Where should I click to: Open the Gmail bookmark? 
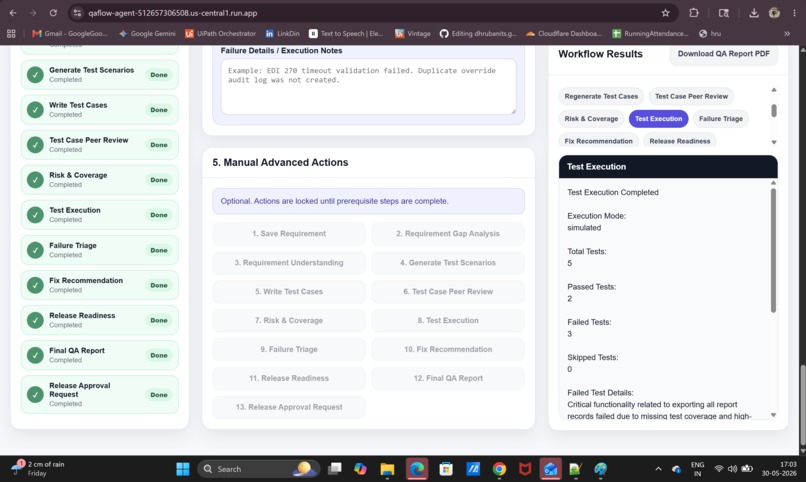69,33
